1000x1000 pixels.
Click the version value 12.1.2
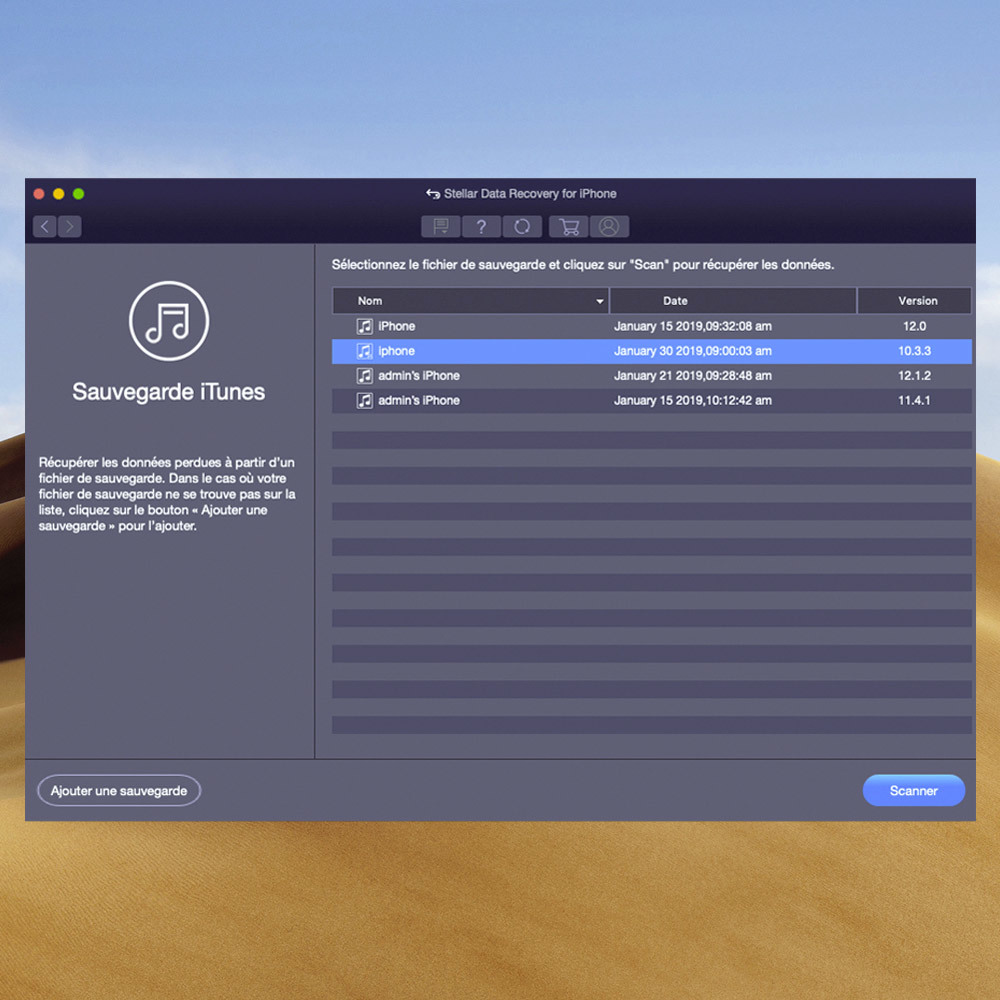(x=915, y=376)
